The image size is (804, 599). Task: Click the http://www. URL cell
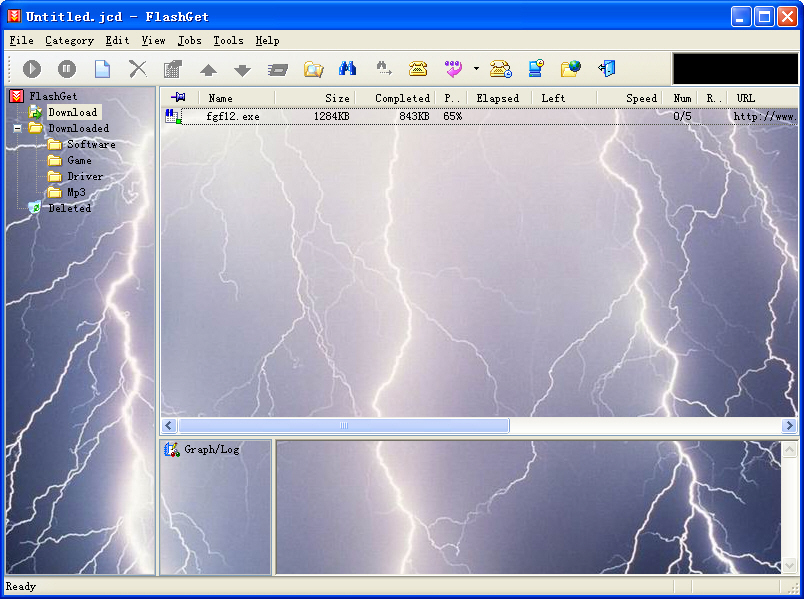tap(765, 116)
